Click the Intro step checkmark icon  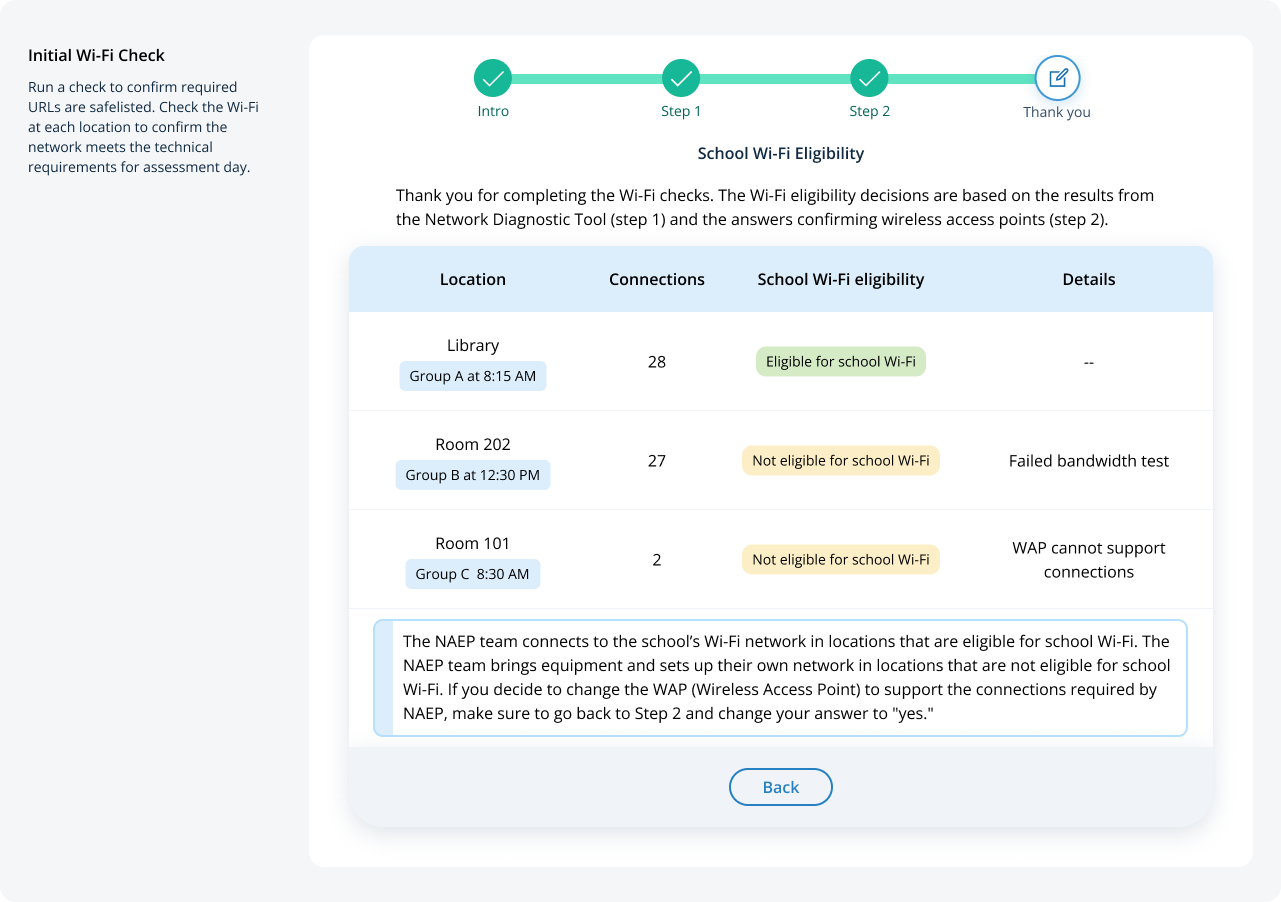(493, 78)
